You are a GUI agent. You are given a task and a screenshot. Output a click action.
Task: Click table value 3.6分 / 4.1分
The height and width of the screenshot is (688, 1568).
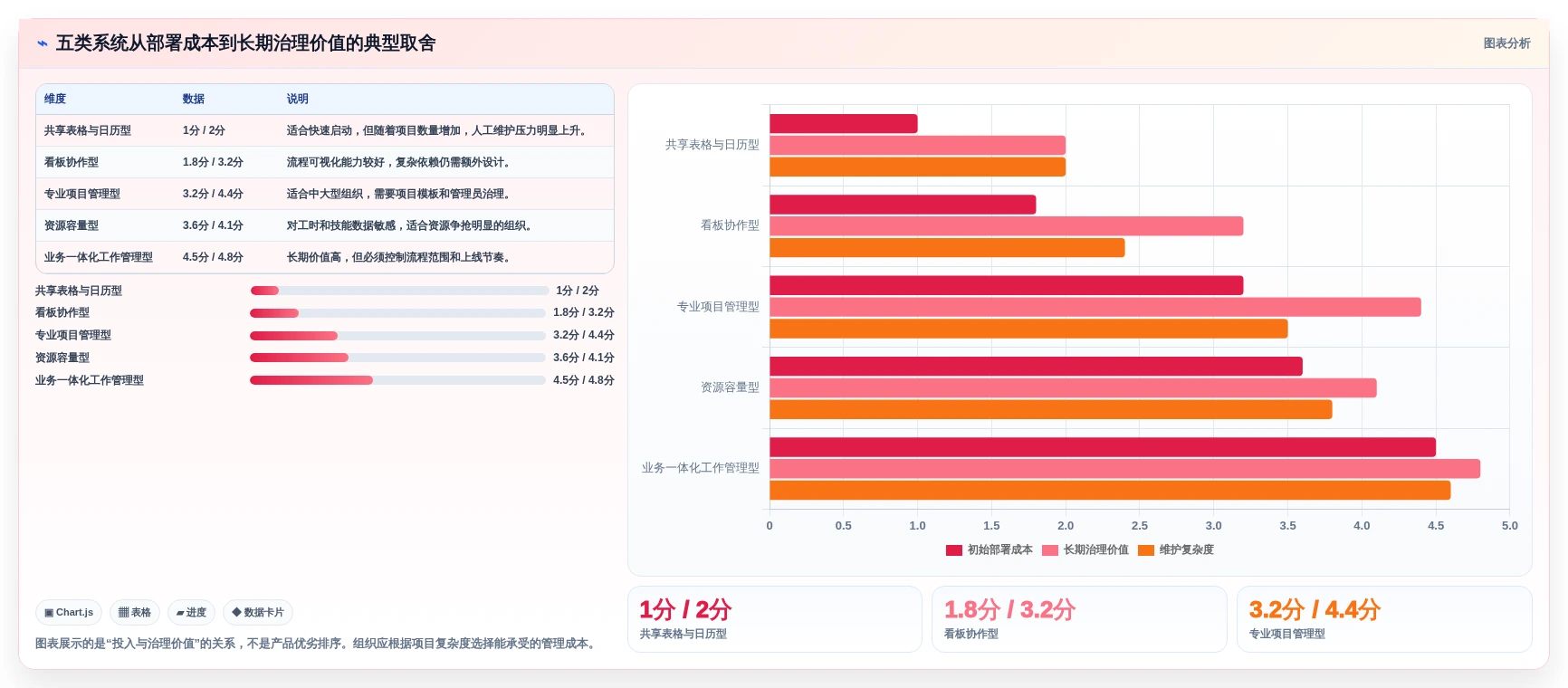pos(213,225)
